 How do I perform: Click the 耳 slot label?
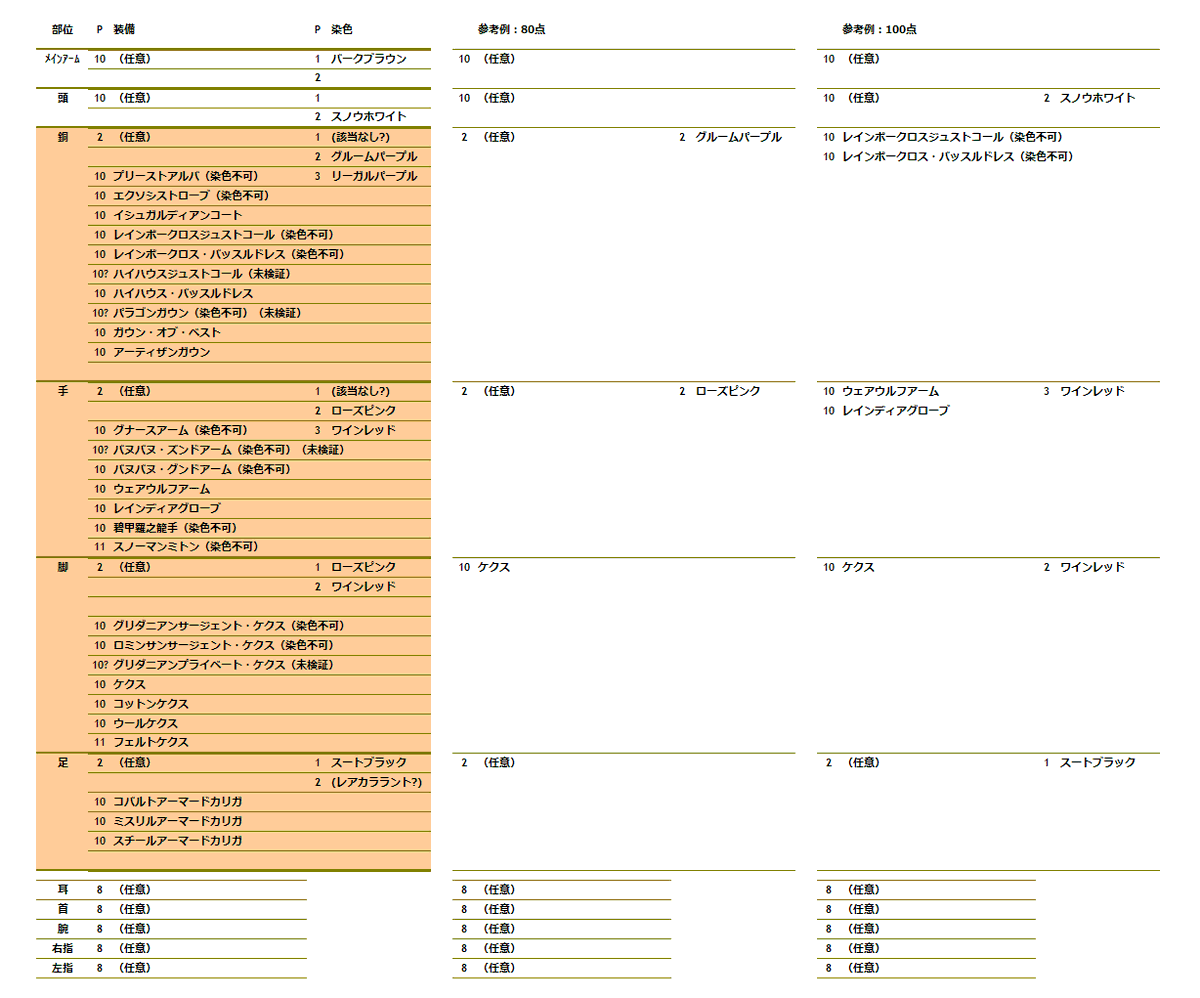(62, 889)
